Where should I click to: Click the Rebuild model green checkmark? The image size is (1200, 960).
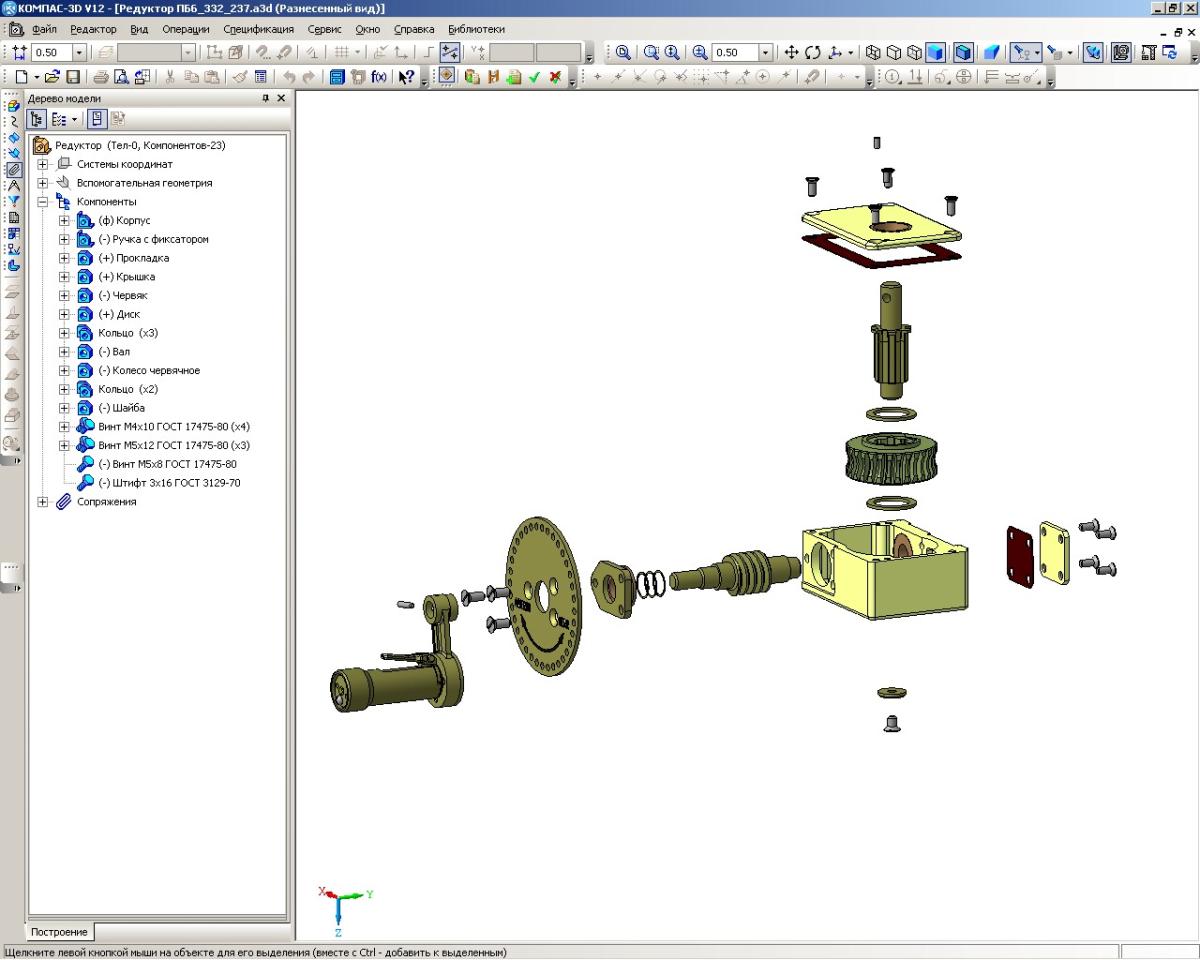pos(534,76)
